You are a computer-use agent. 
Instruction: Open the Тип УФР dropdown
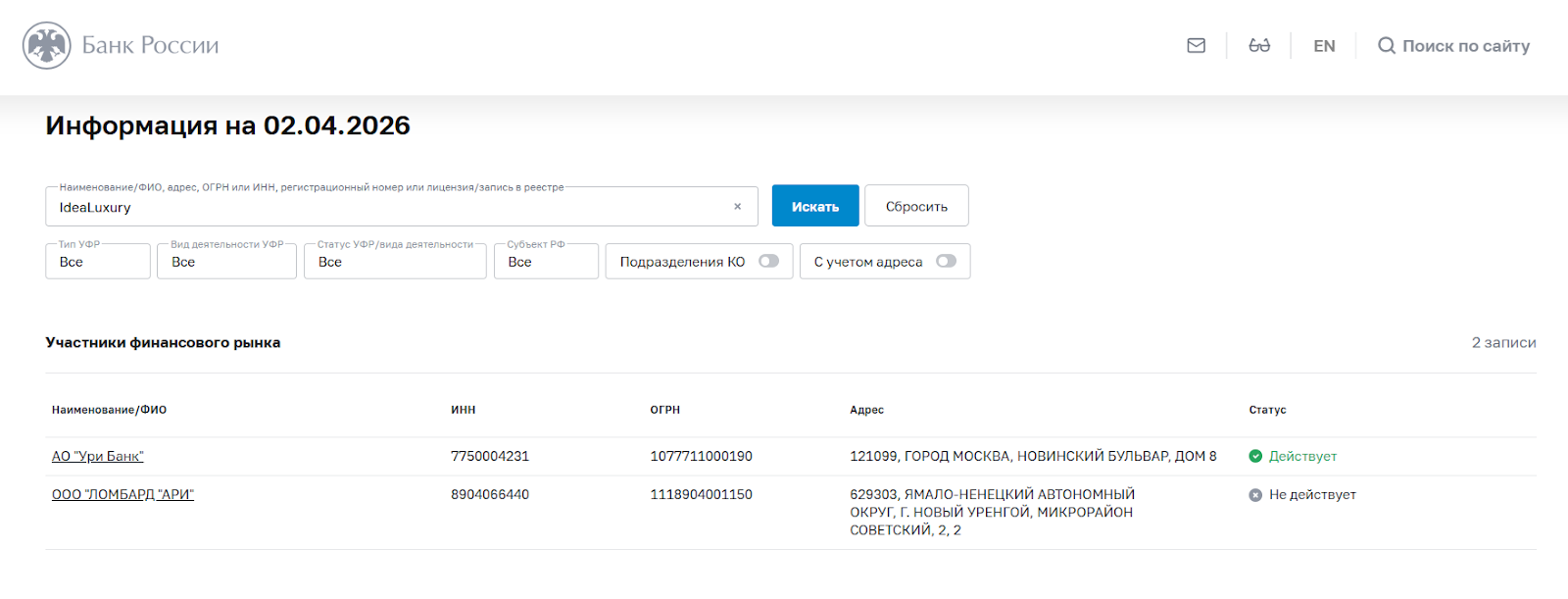98,262
